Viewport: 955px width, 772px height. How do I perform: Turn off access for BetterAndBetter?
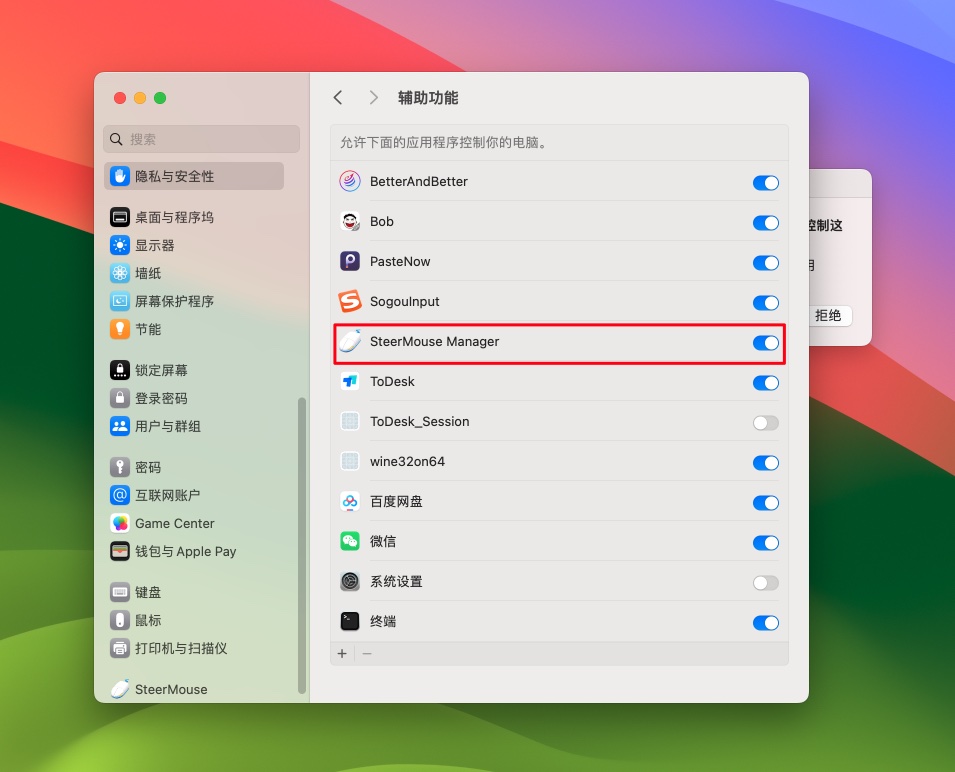coord(765,183)
